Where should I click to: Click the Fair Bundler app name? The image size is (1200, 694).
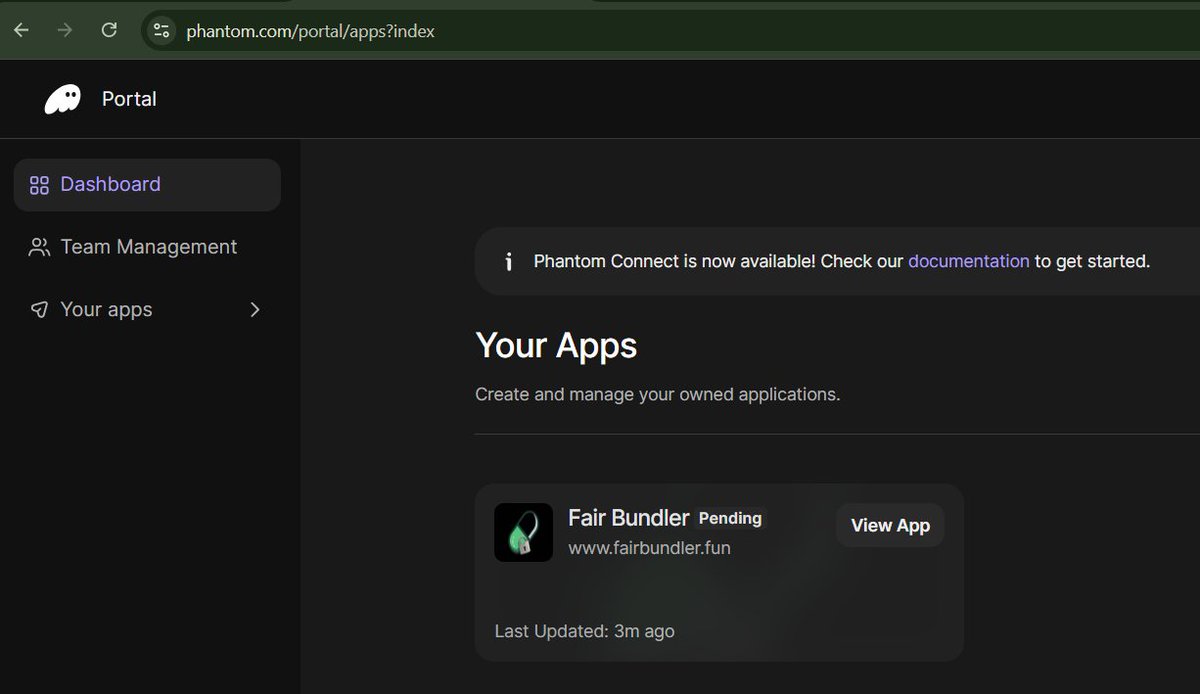coord(629,518)
